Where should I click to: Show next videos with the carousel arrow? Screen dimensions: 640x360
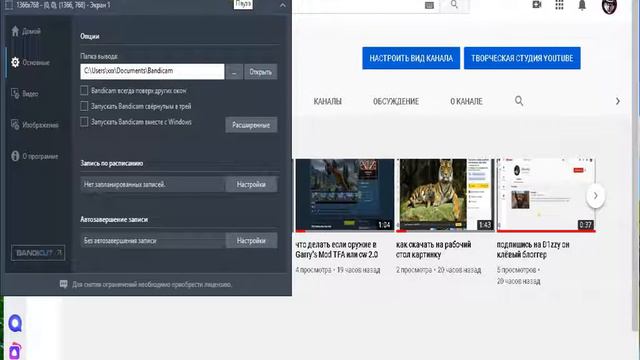596,196
